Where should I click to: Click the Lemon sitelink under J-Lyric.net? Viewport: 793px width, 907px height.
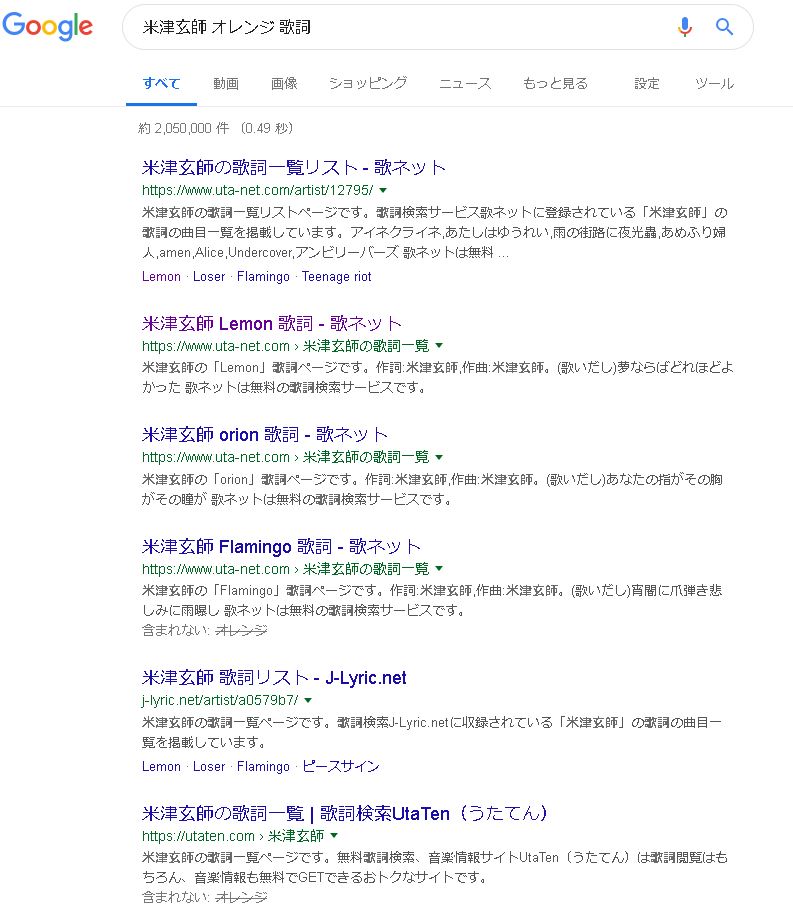161,766
